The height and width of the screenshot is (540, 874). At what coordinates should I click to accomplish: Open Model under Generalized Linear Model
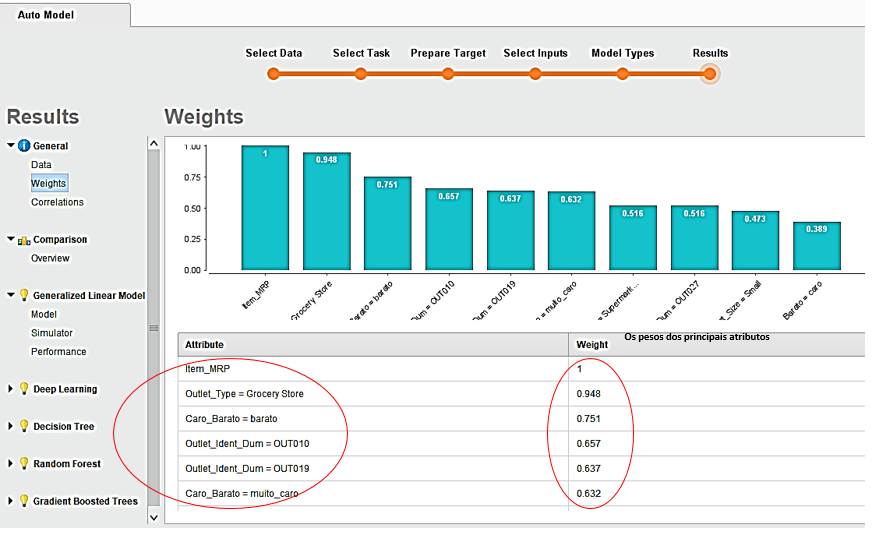pos(44,314)
